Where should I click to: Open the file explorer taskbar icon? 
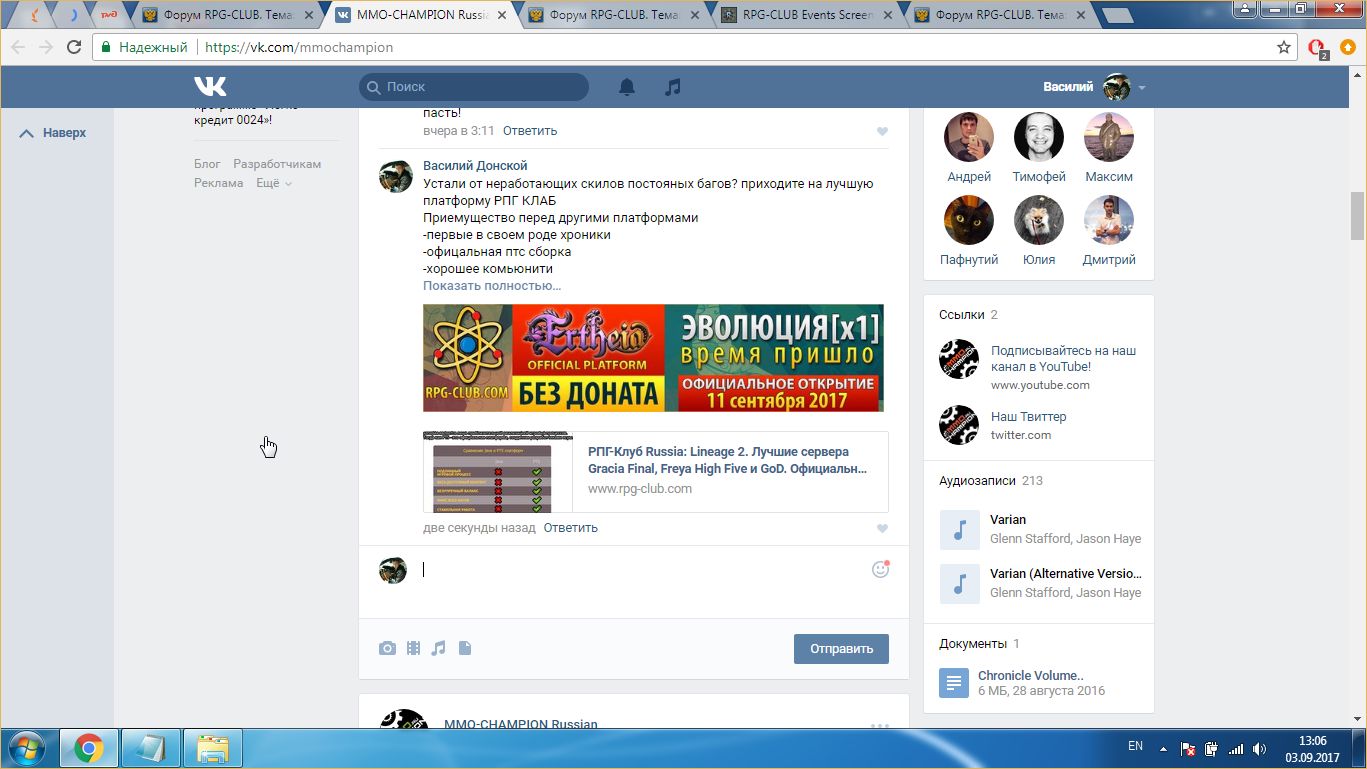(x=213, y=748)
